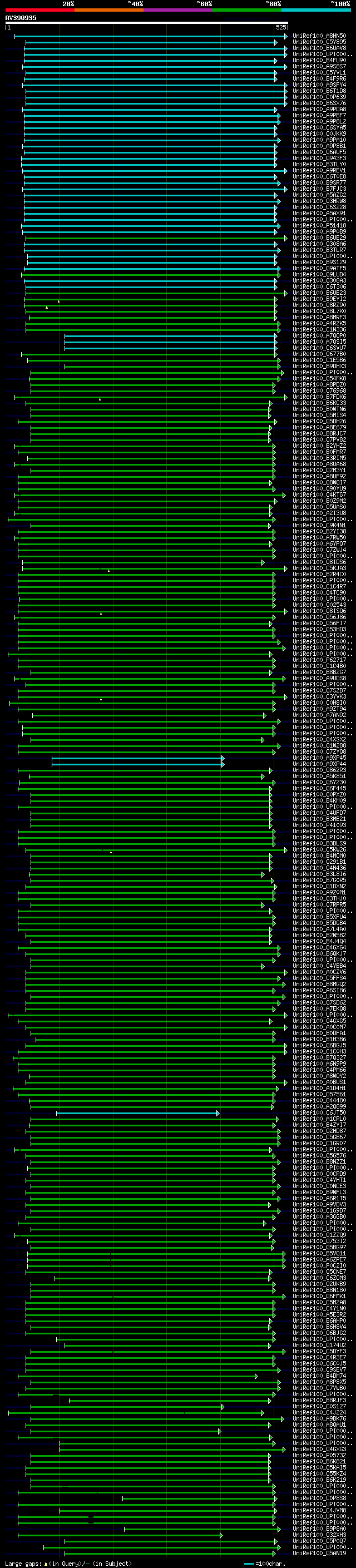Click the cyan alignment bar for UniRef100_A9XP45
The width and height of the screenshot is (356, 1568).
pos(137,758)
